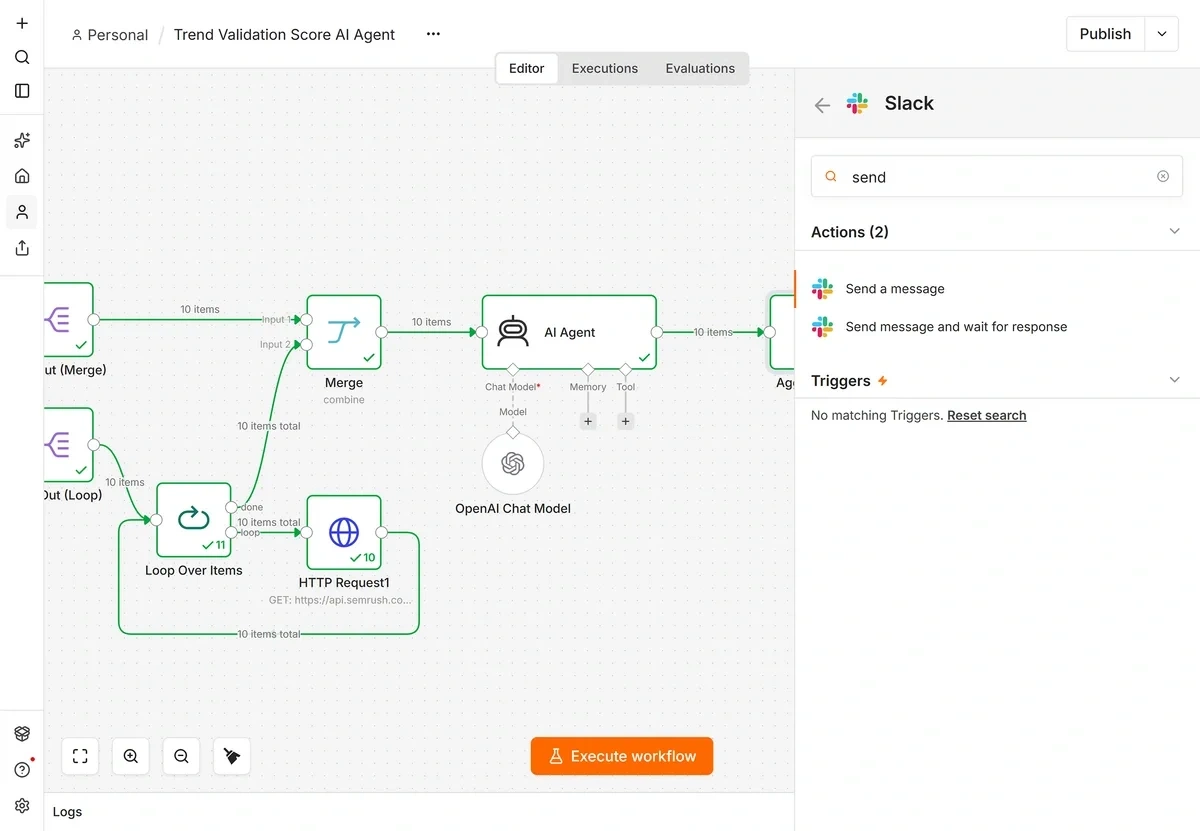Open the Personal breadcrumb link

[110, 35]
